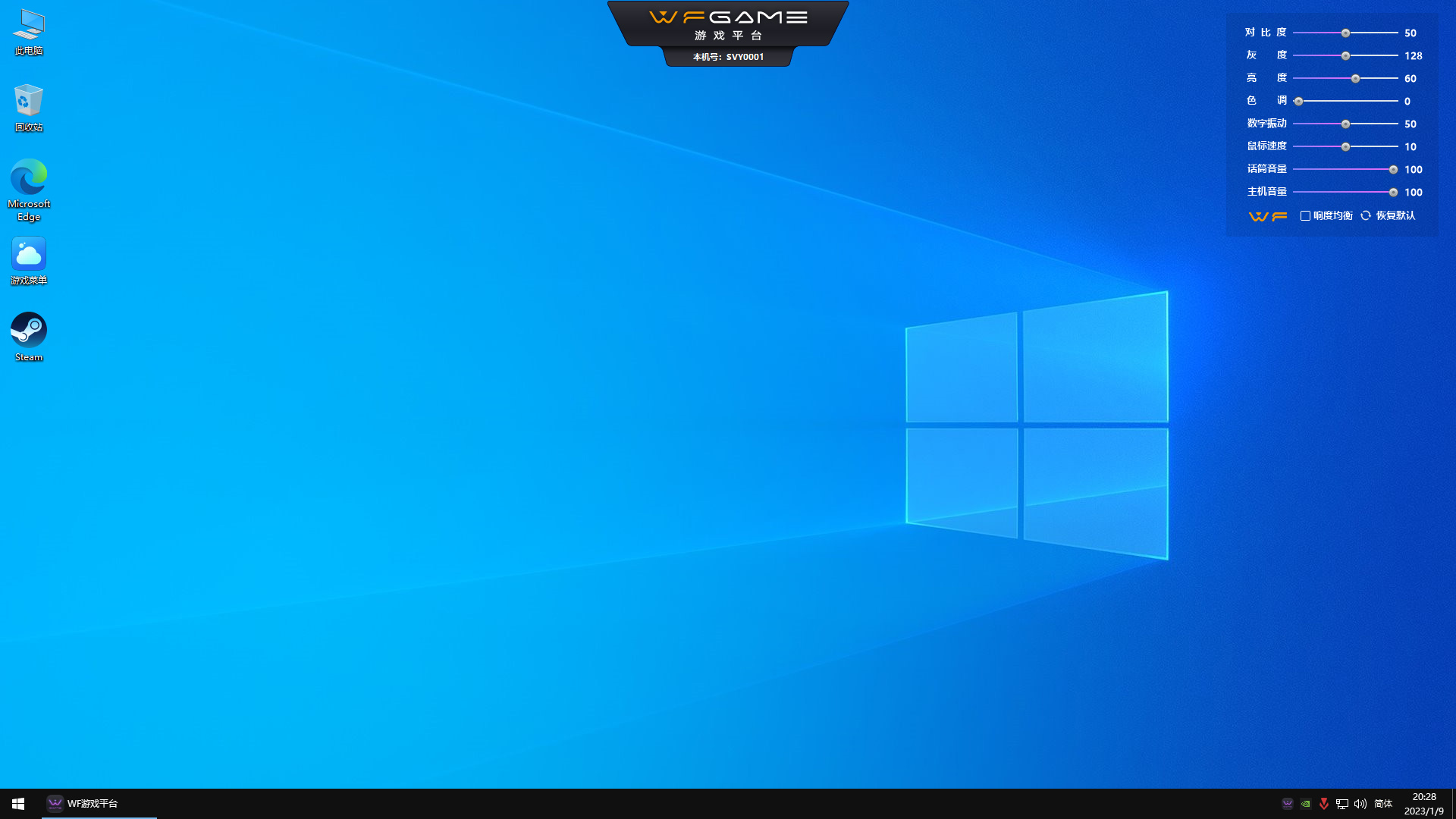Click the WFGAME 游戏平台 banner logo
This screenshot has height=819, width=1456.
pyautogui.click(x=728, y=25)
